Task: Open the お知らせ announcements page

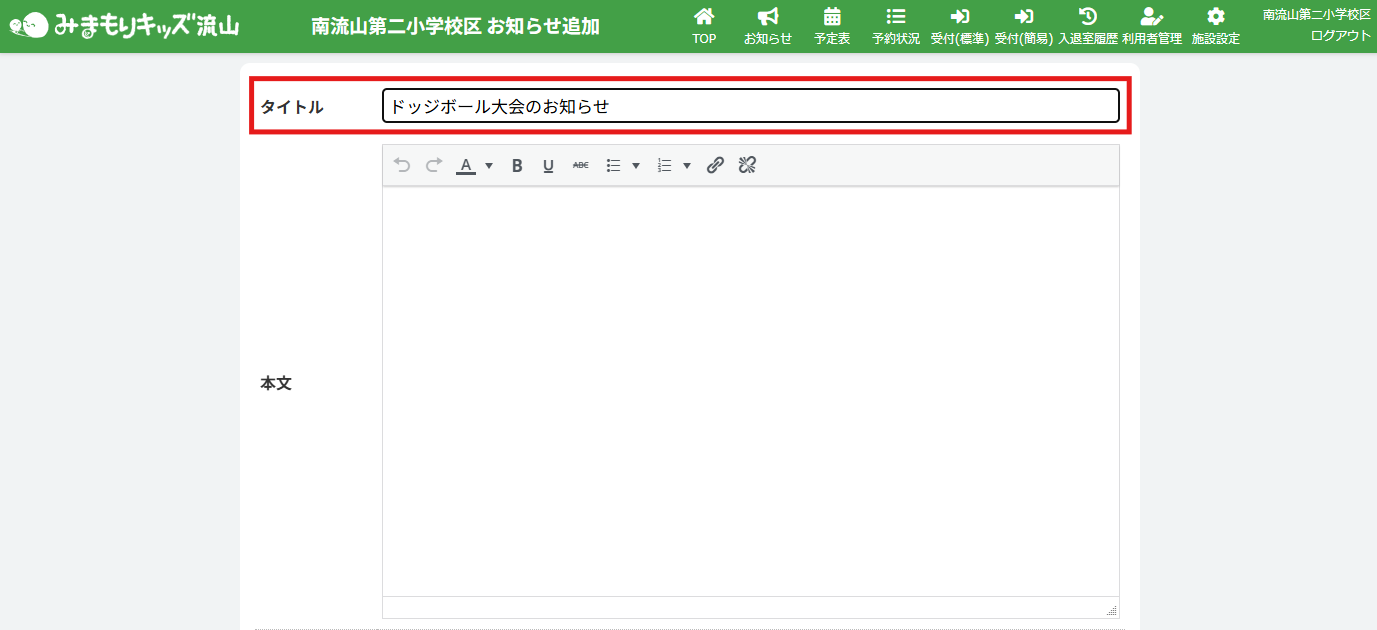Action: pos(768,26)
